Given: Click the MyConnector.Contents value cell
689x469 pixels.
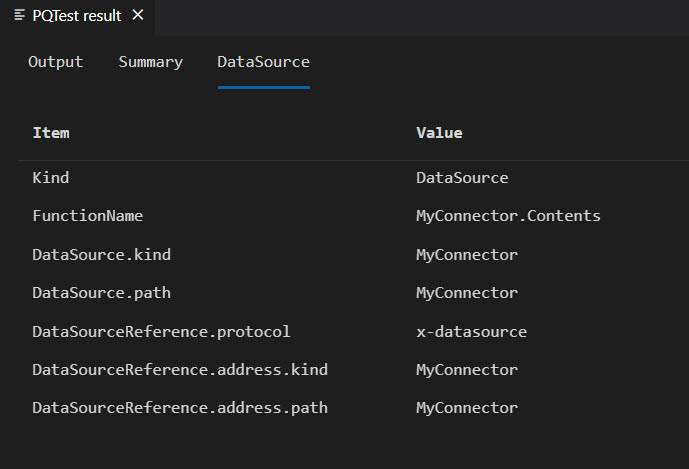Looking at the screenshot, I should pos(508,216).
